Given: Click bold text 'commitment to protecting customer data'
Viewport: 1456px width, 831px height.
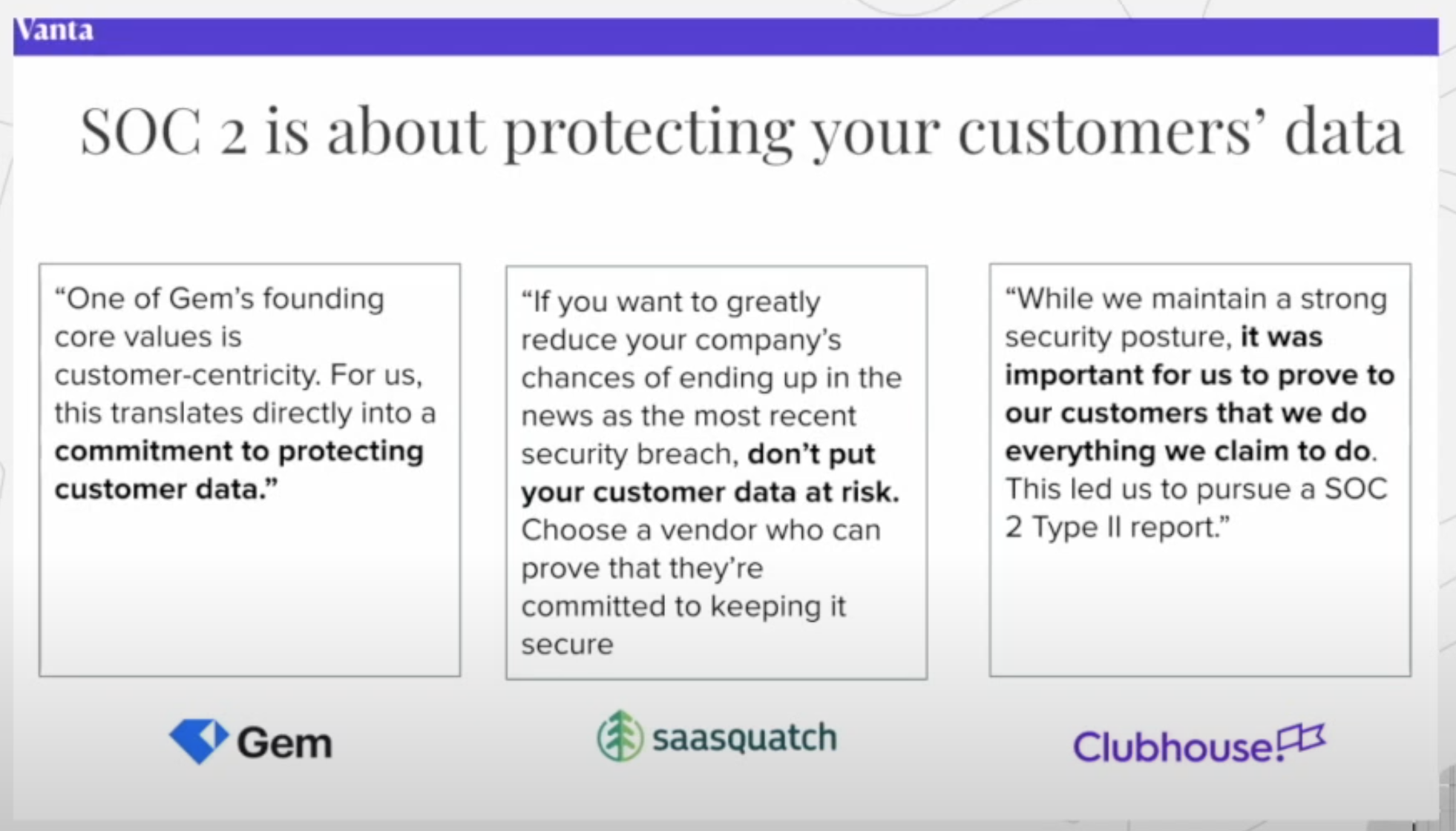Looking at the screenshot, I should tap(239, 470).
